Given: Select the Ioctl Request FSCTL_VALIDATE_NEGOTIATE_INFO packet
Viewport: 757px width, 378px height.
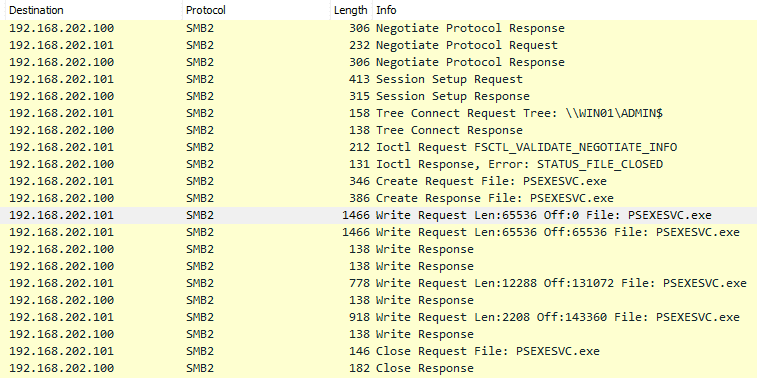Looking at the screenshot, I should tap(378, 147).
